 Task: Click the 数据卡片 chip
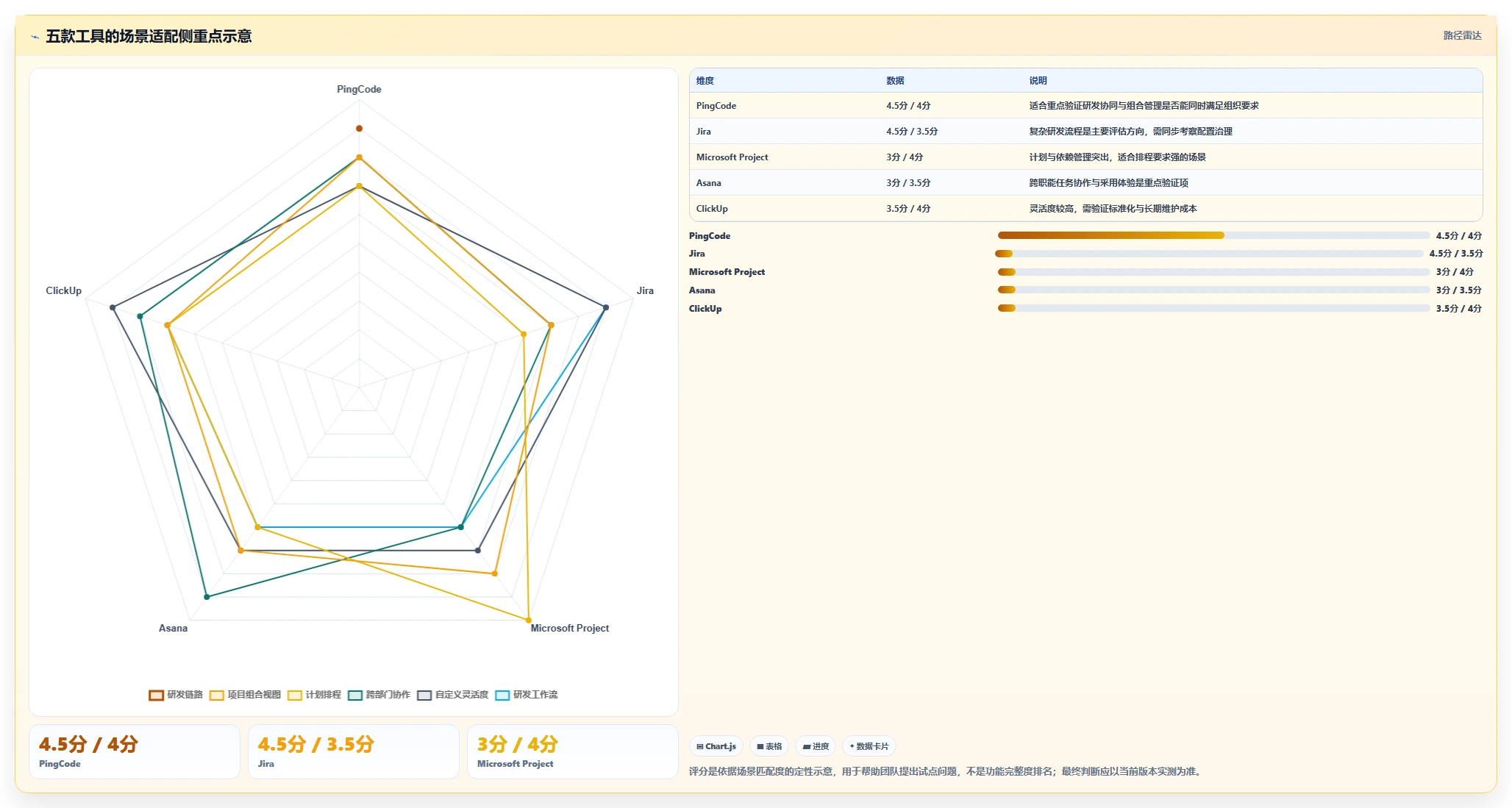869,746
